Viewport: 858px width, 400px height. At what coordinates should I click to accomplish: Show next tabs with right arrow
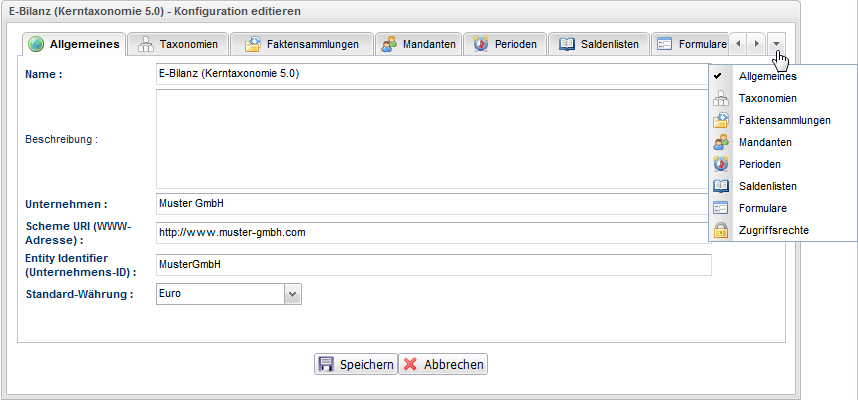756,44
